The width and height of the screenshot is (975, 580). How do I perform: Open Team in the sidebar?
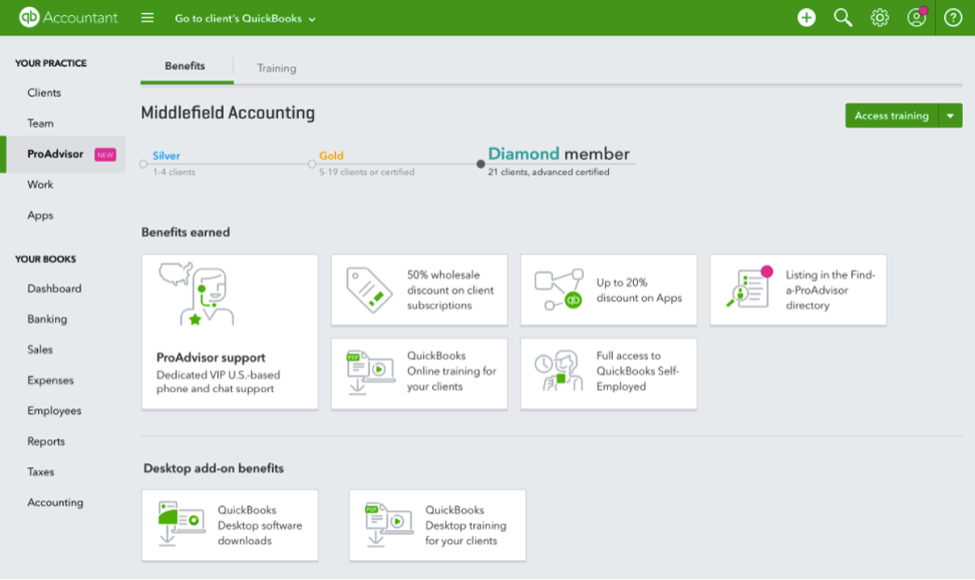tap(40, 123)
